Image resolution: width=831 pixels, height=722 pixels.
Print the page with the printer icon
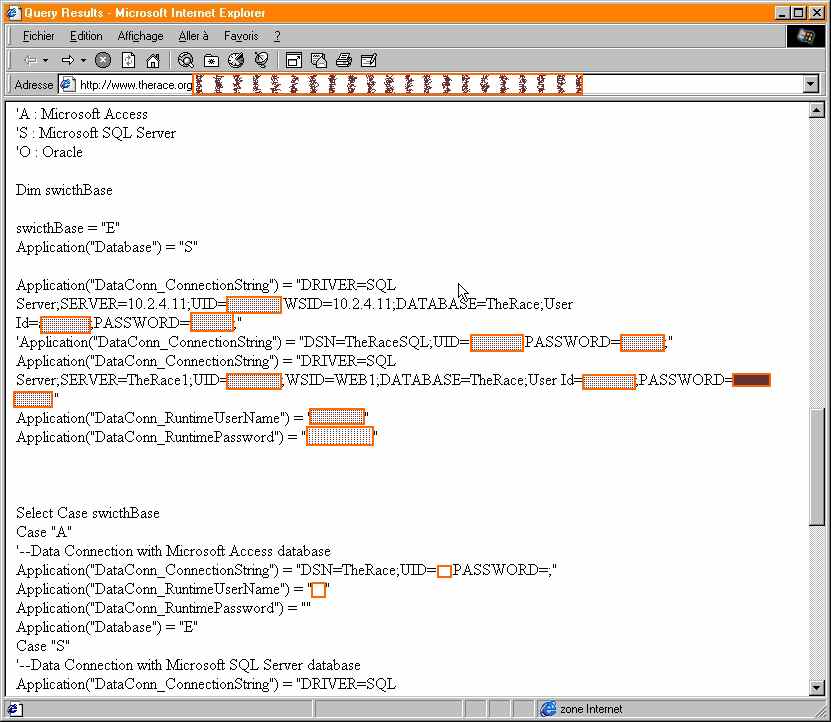point(343,60)
